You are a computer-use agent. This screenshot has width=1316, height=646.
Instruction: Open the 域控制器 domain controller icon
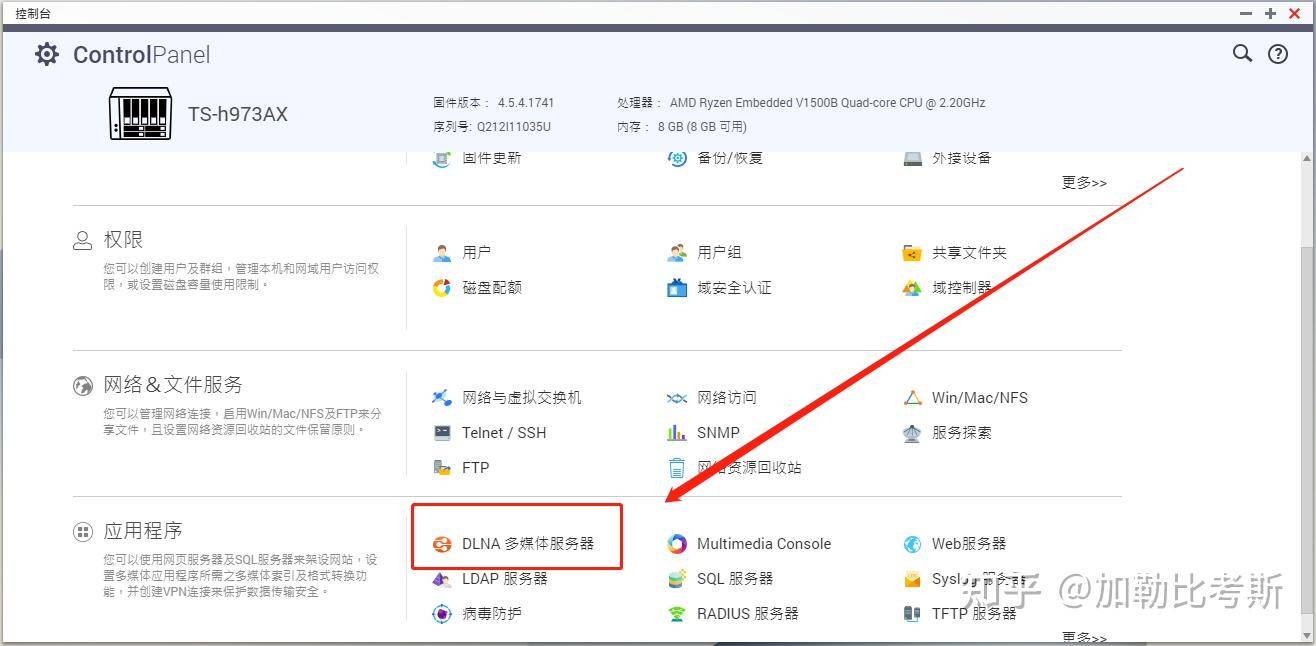pos(912,288)
